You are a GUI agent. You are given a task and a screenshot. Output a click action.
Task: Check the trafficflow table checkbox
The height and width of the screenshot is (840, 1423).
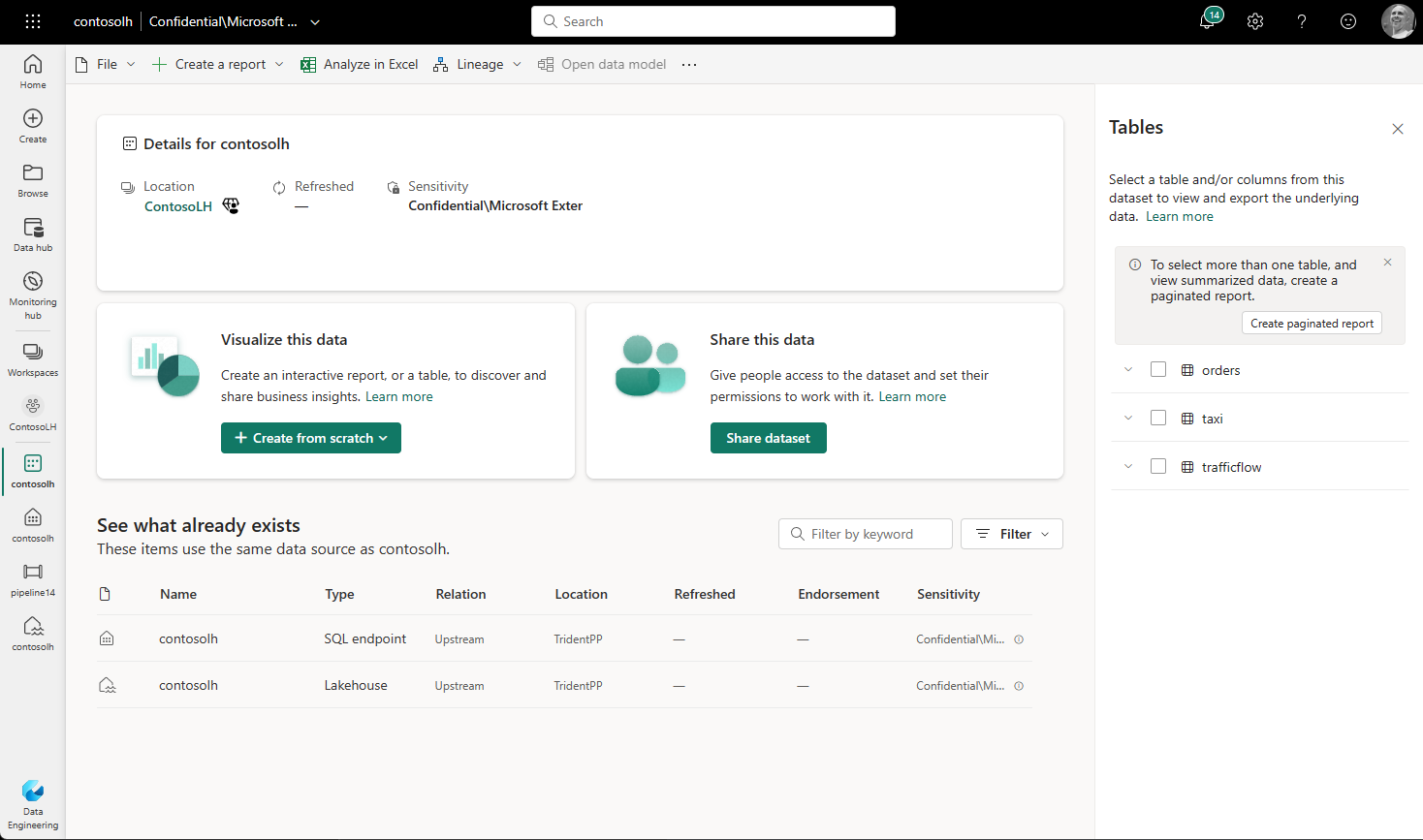pos(1158,466)
